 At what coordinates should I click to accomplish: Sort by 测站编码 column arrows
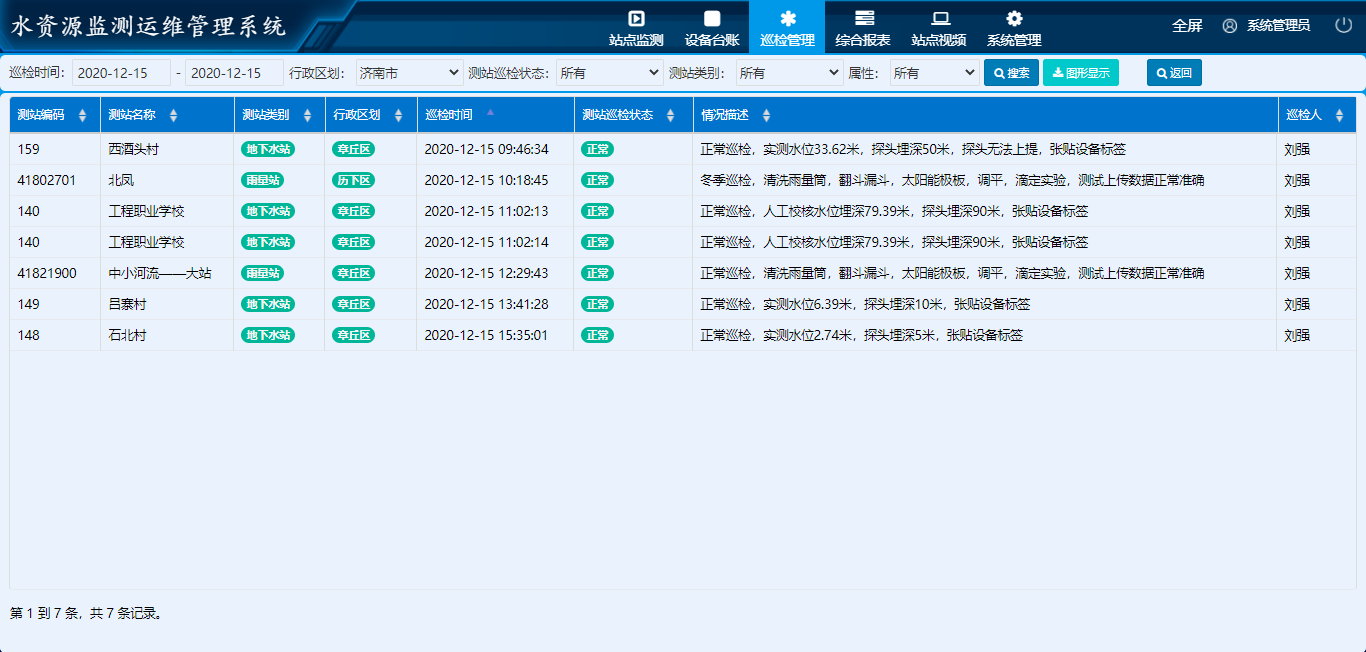click(82, 116)
